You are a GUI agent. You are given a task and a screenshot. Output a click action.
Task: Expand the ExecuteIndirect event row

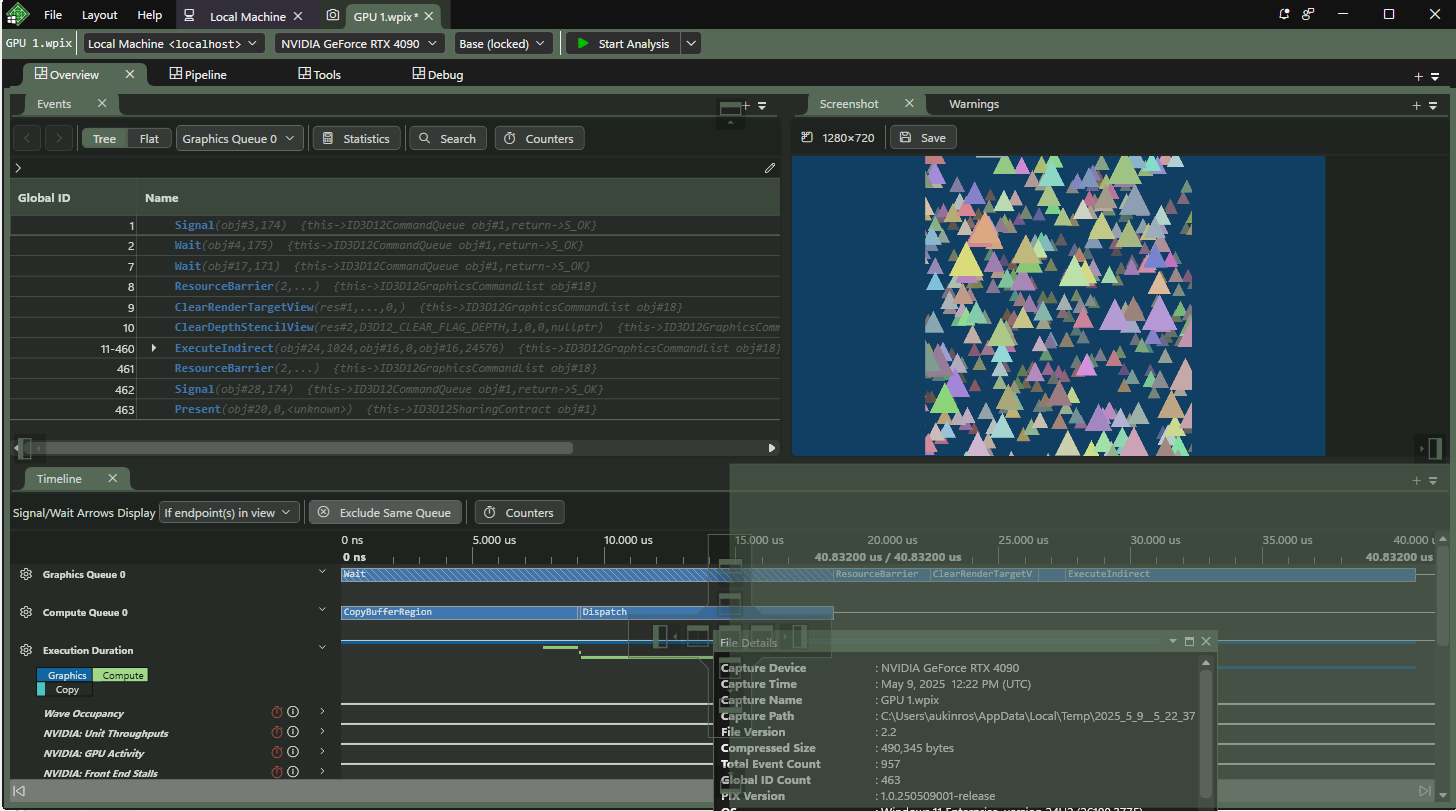point(154,348)
